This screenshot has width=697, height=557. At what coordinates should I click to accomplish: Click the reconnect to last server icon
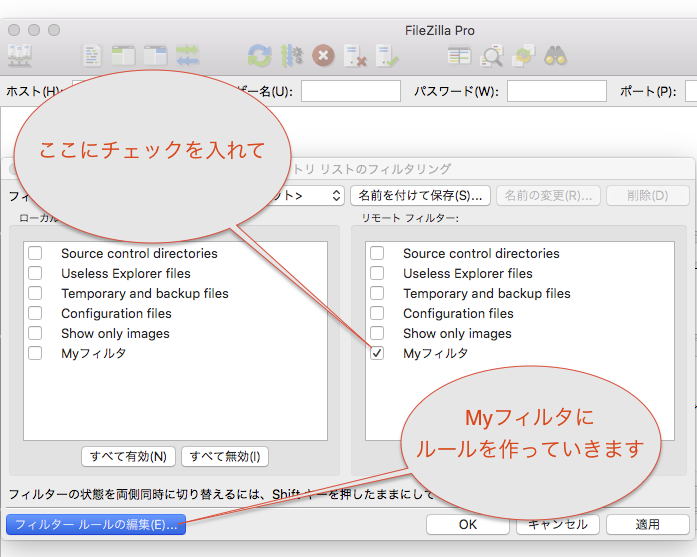(387, 56)
